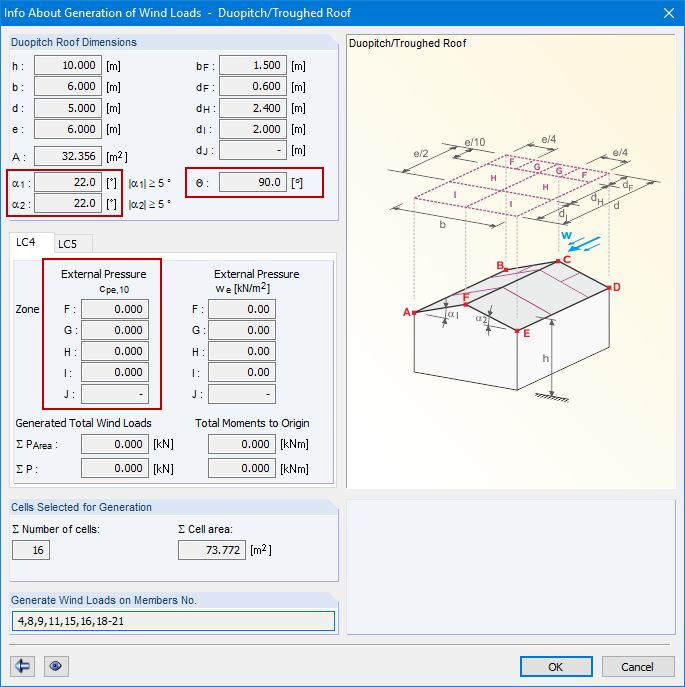
Task: Click zone J cpe,10 value field
Action: [115, 394]
